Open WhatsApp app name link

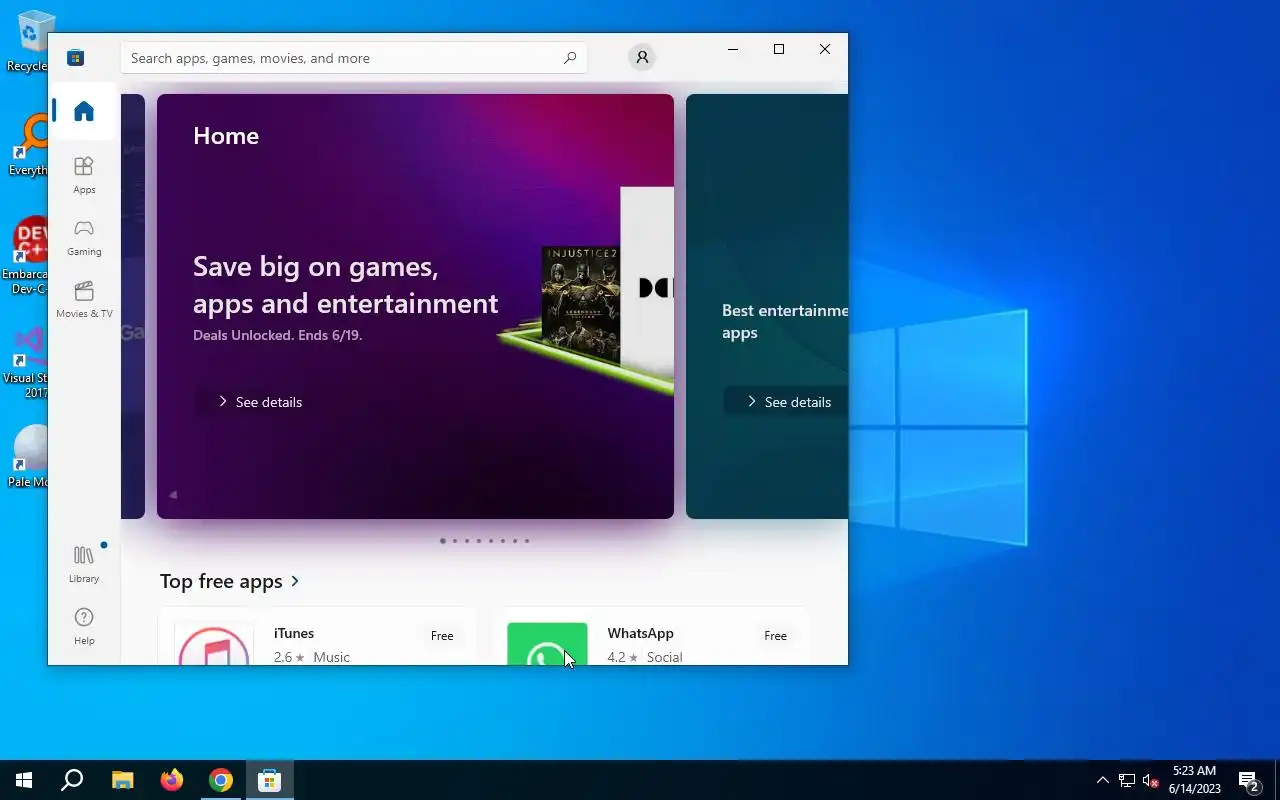point(640,633)
